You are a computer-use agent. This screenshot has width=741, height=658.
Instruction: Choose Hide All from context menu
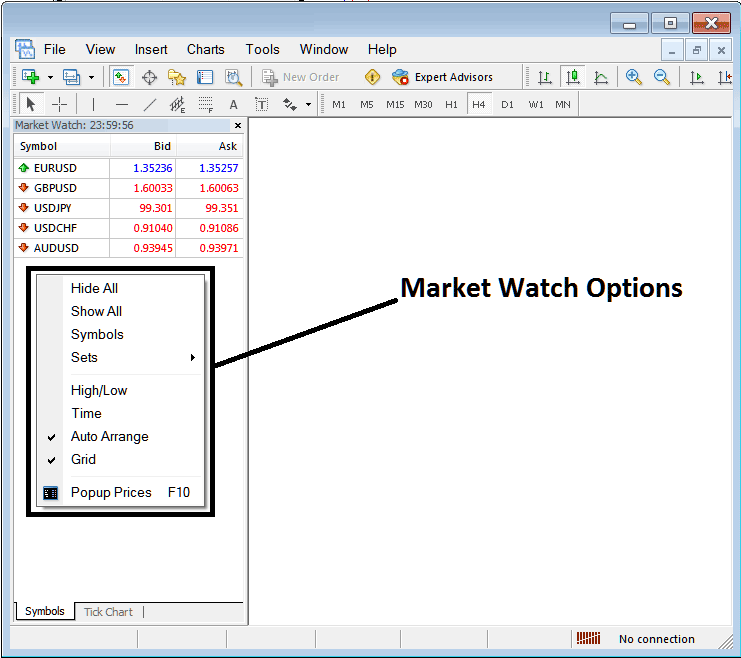[94, 288]
